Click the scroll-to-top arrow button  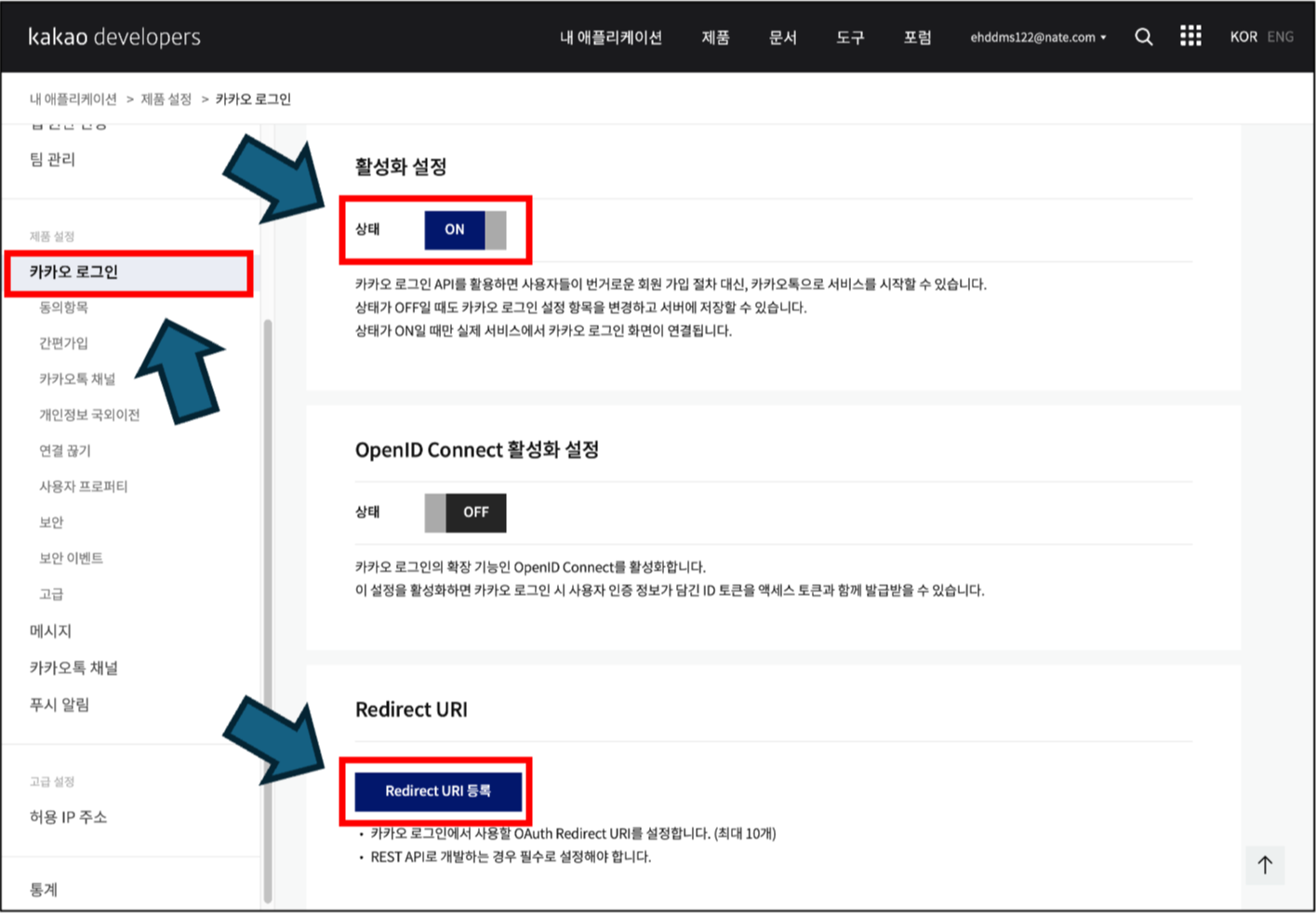click(x=1265, y=866)
